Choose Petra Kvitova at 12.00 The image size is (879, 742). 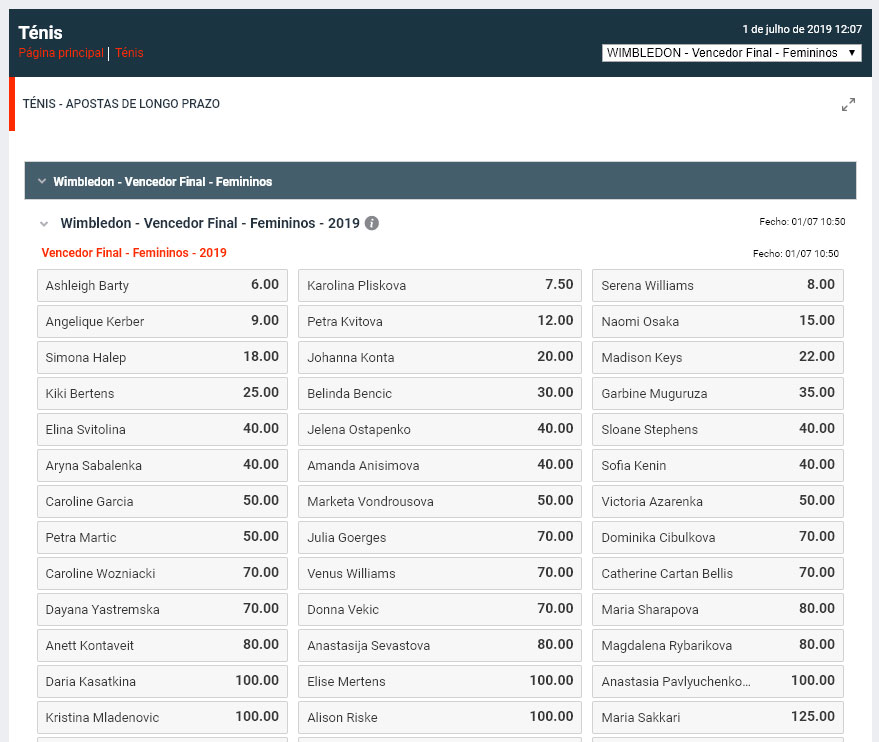click(x=440, y=321)
